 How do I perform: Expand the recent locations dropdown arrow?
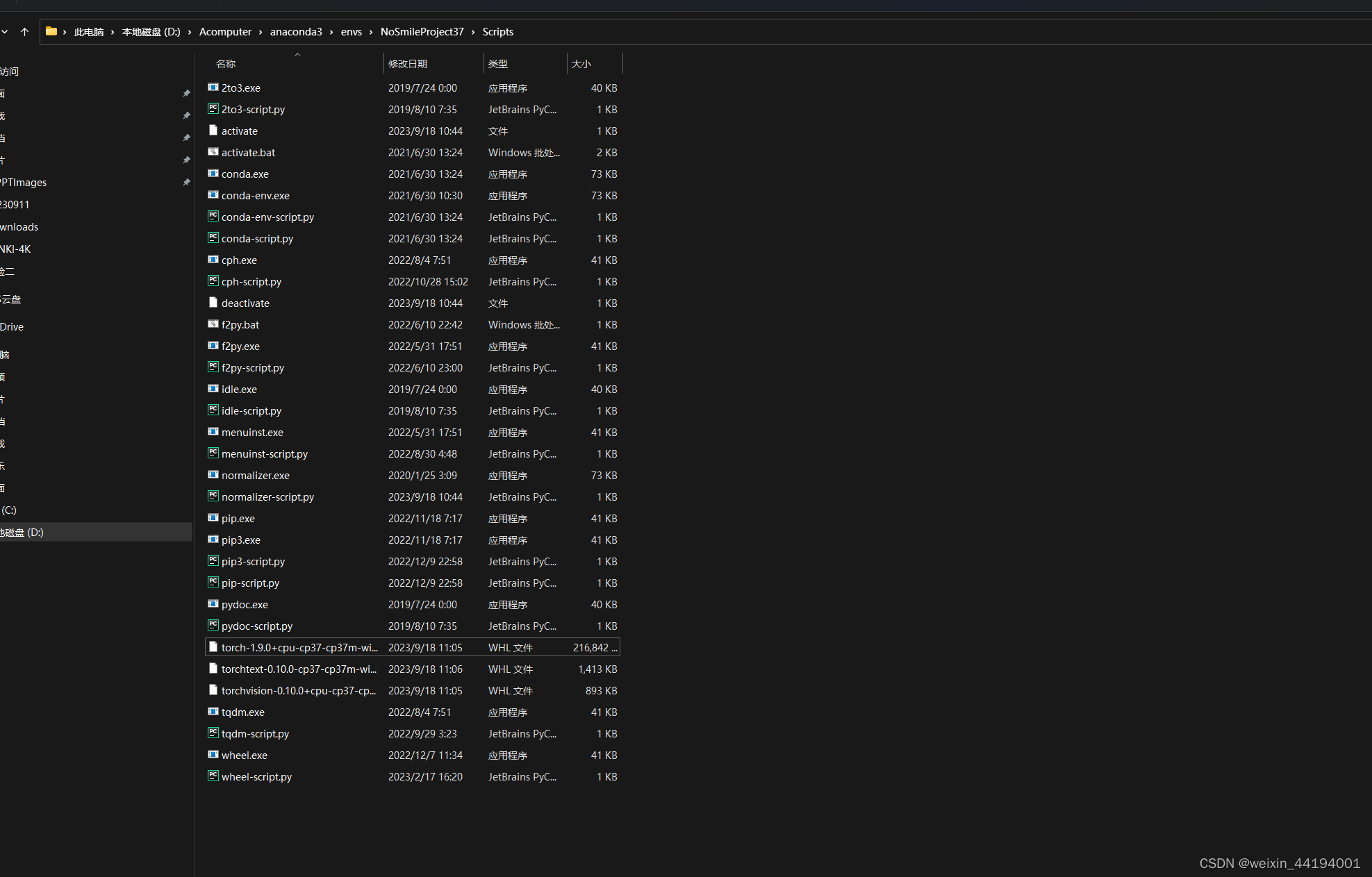click(x=5, y=32)
